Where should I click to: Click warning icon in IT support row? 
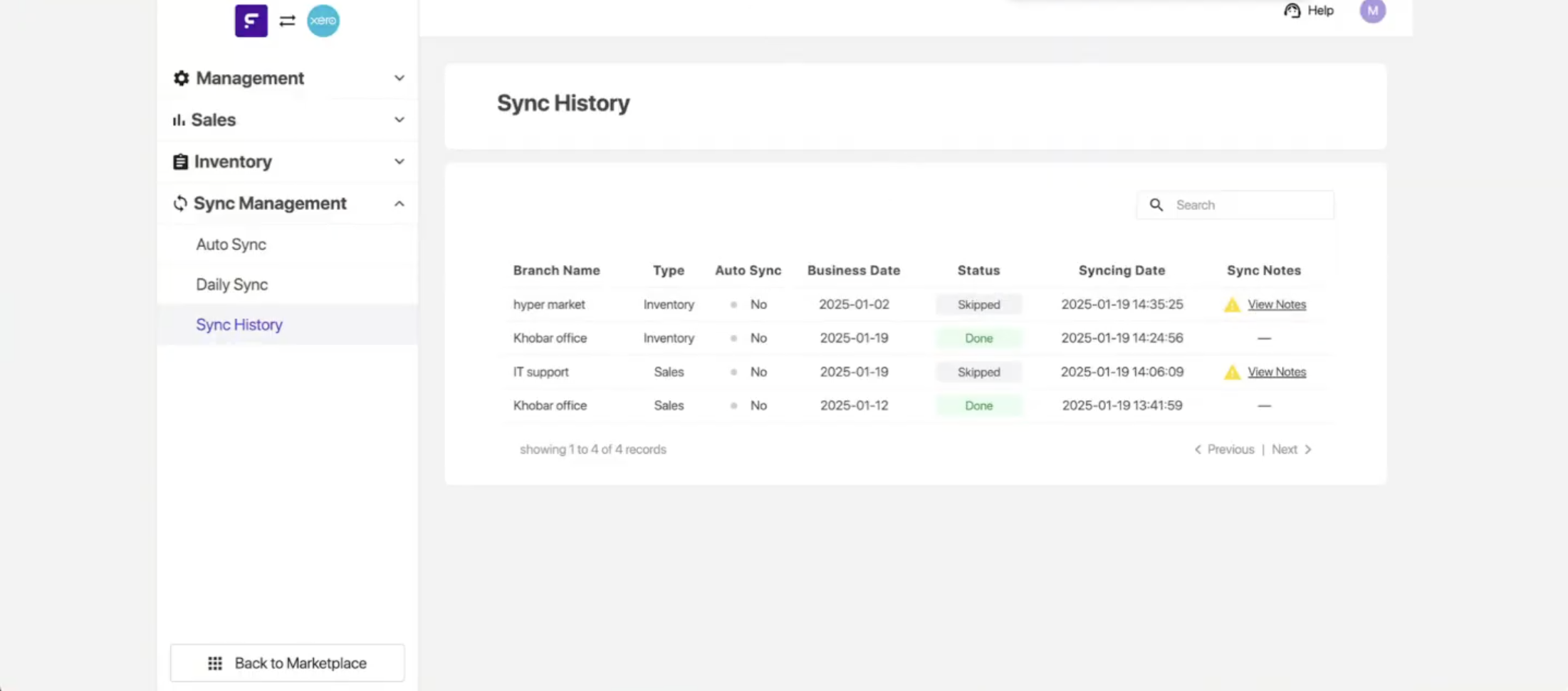tap(1232, 373)
